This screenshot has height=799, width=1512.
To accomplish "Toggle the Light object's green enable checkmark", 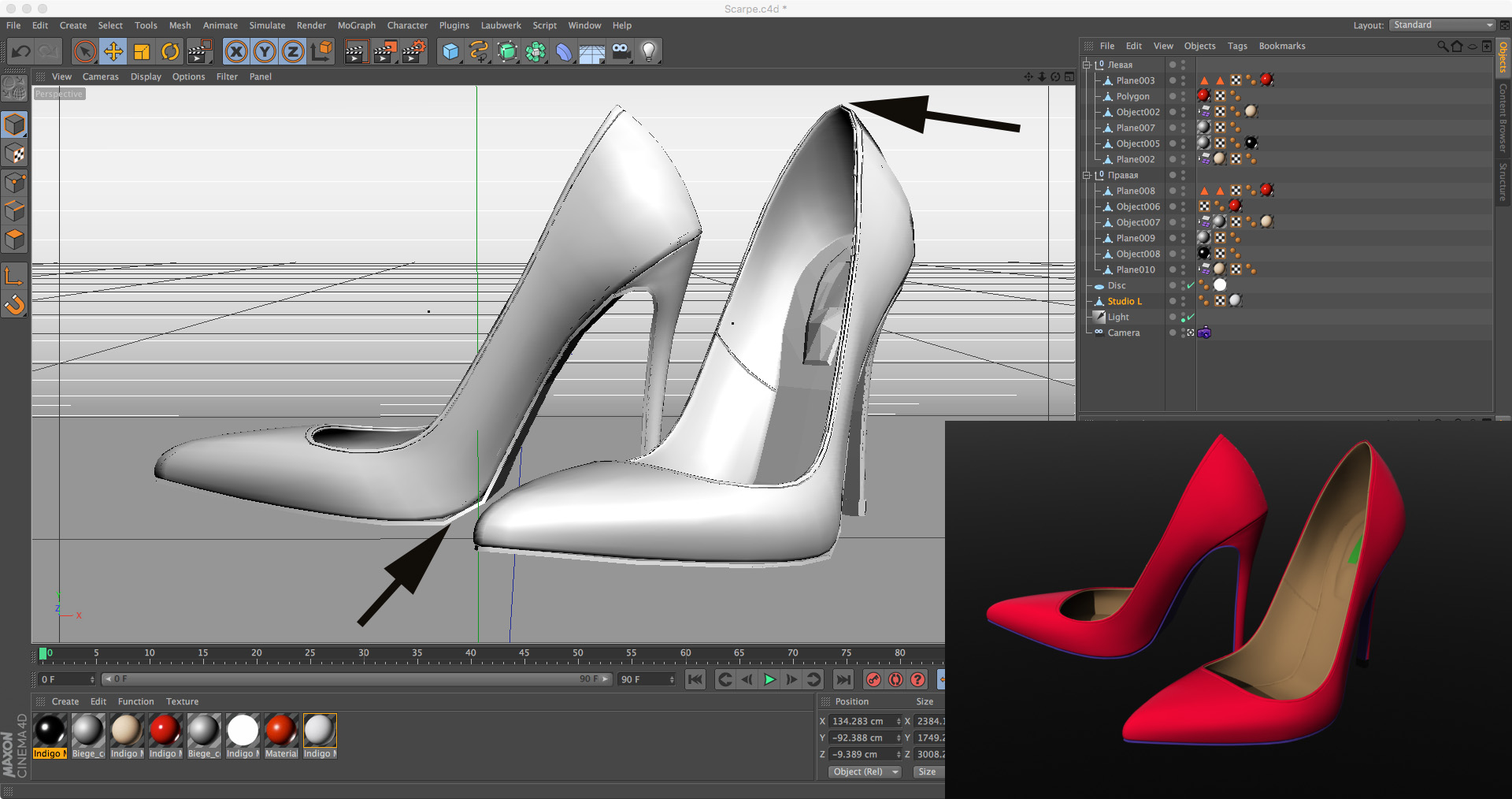I will click(x=1191, y=317).
